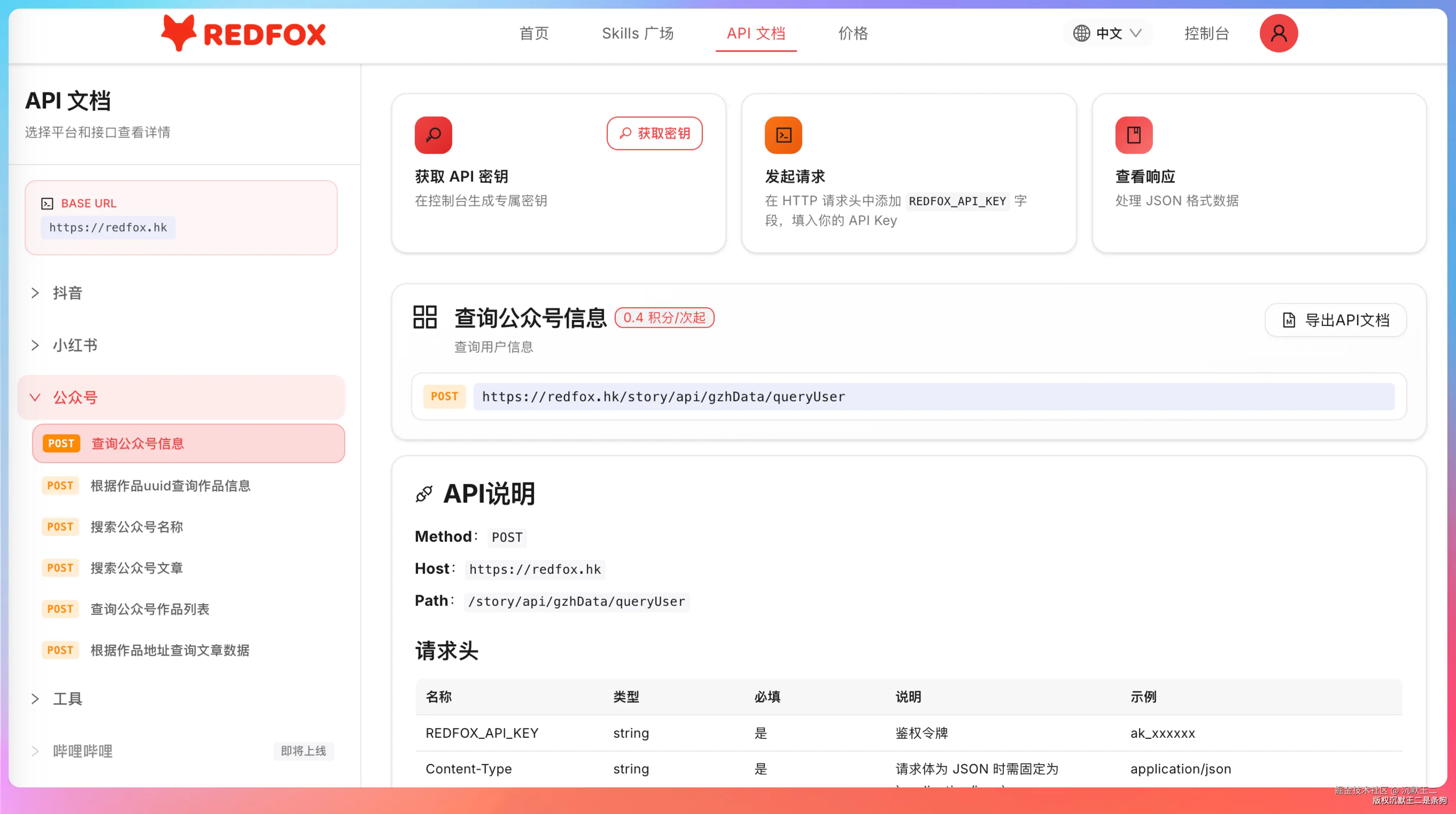
Task: Click the 请求头 section heading
Action: [446, 651]
